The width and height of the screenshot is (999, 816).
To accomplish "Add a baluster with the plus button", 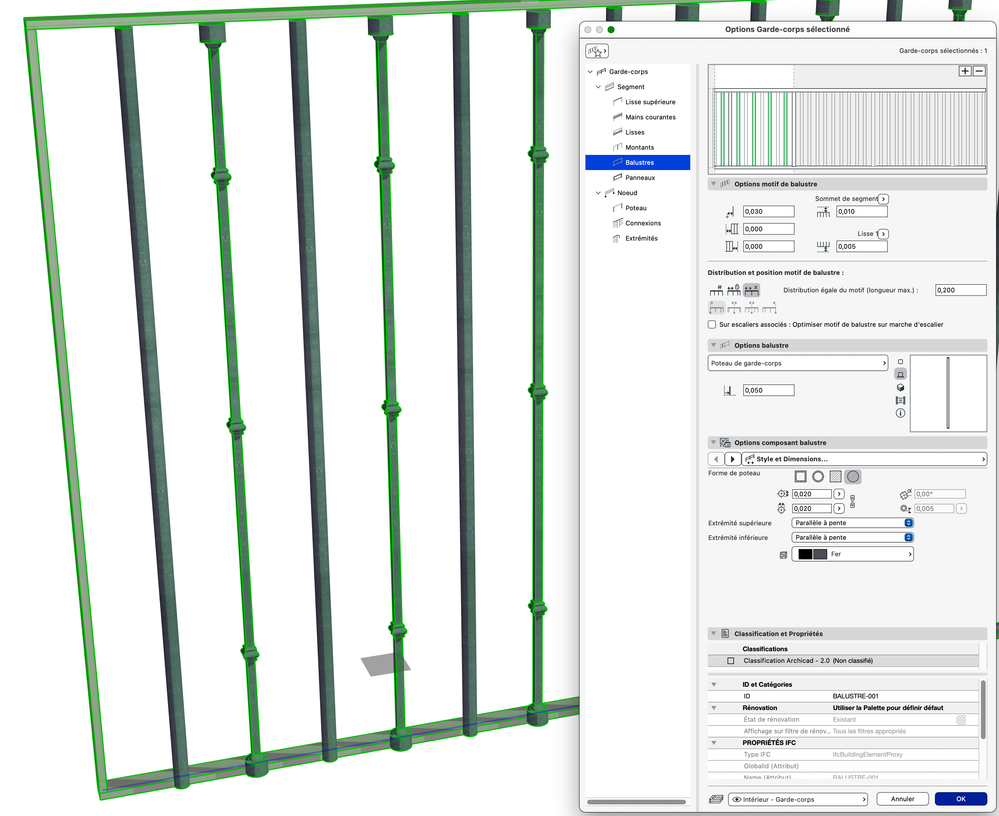I will tap(965, 71).
